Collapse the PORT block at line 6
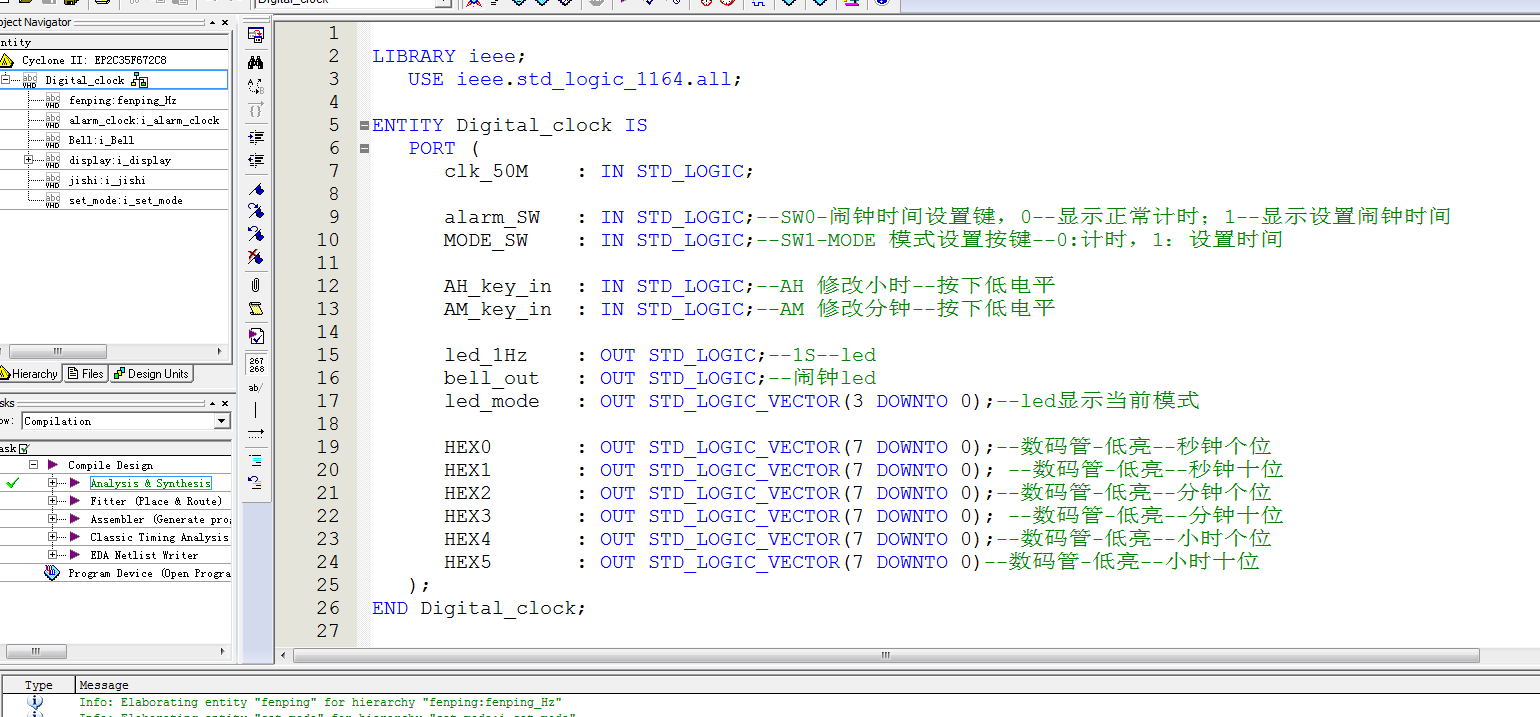Viewport: 1540px width, 717px height. coord(364,148)
